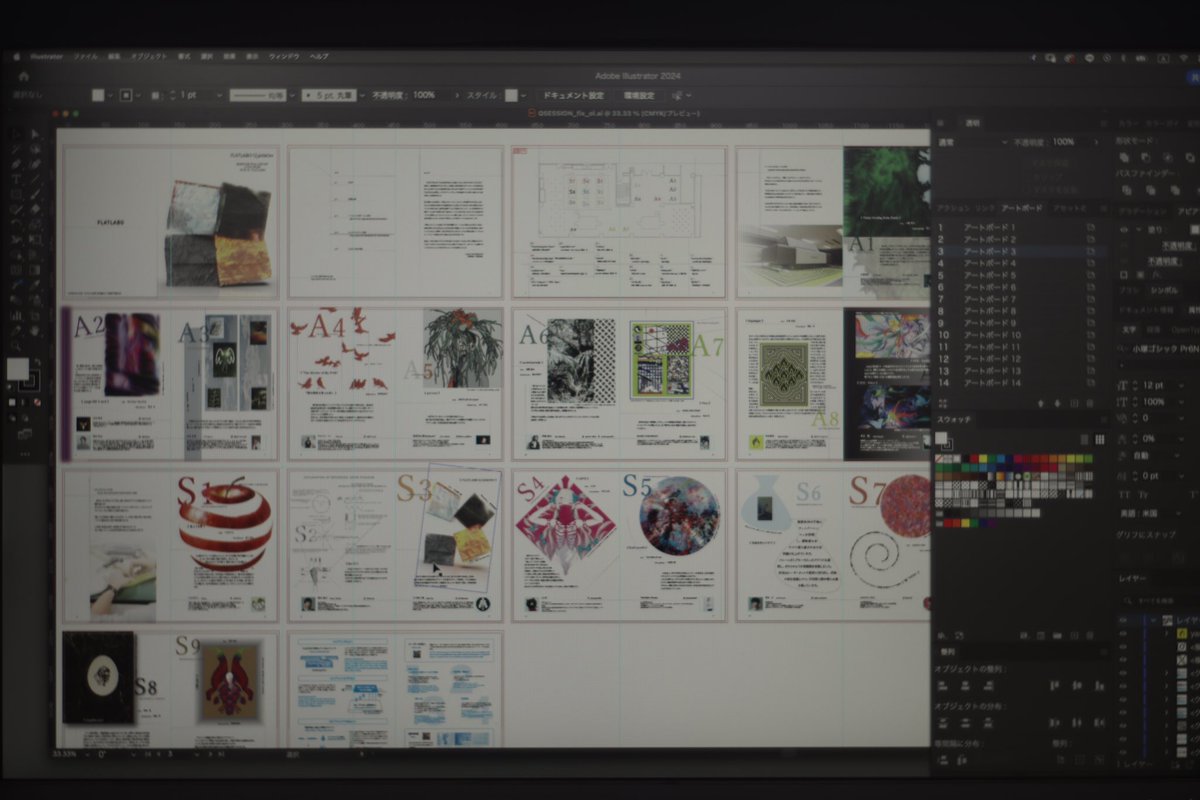Toggle visibility of the top layer row
Image resolution: width=1200 pixels, height=800 pixels.
point(1123,620)
